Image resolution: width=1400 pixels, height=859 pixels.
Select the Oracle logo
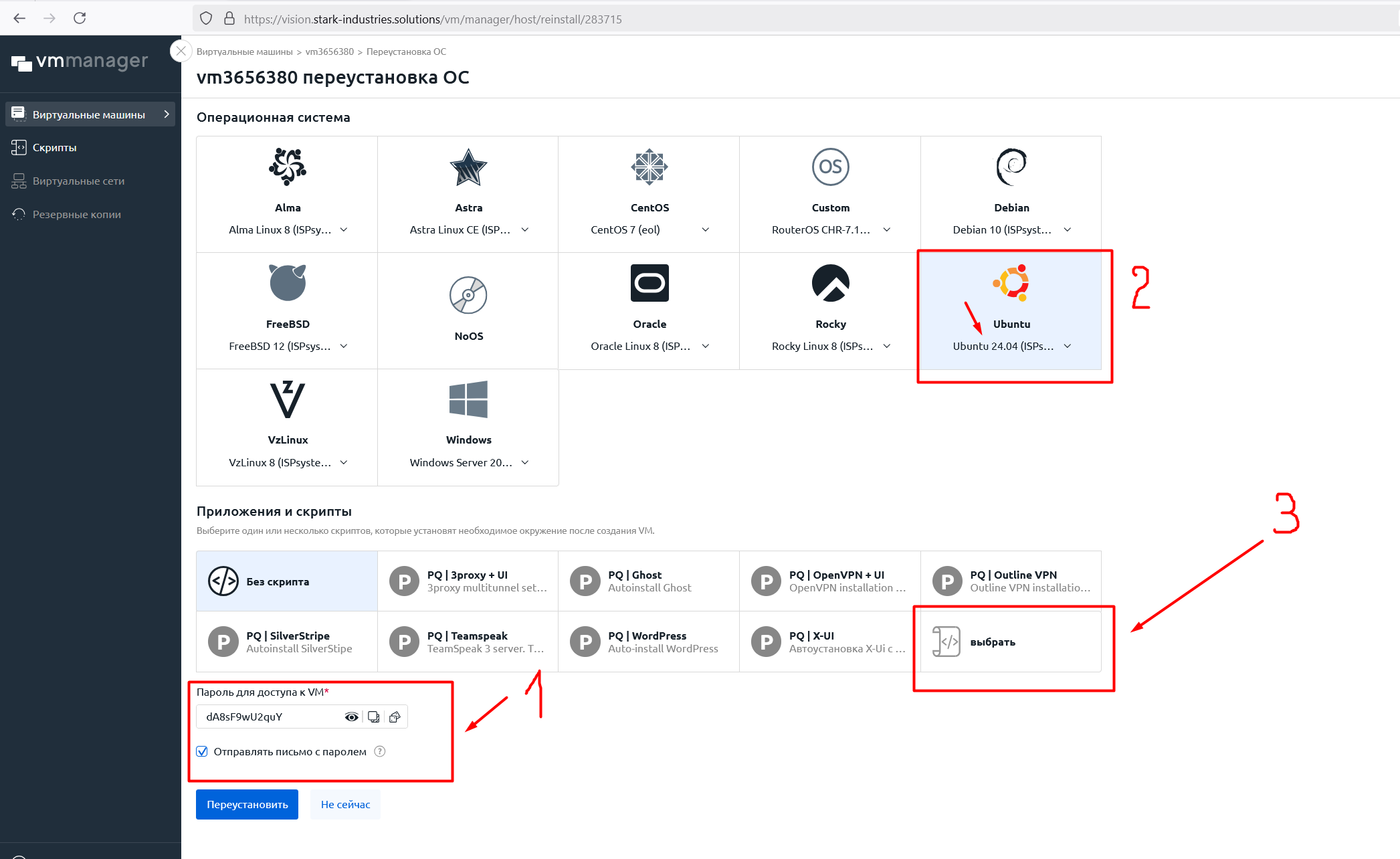pyautogui.click(x=649, y=282)
